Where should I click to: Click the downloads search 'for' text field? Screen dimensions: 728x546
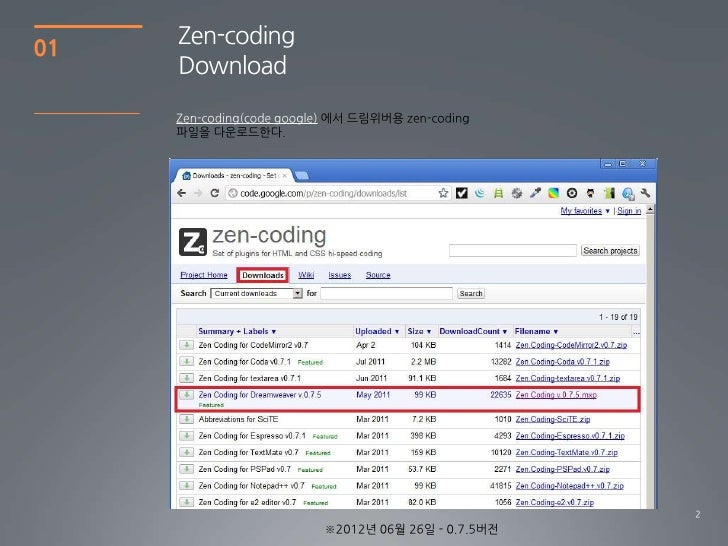(386, 293)
